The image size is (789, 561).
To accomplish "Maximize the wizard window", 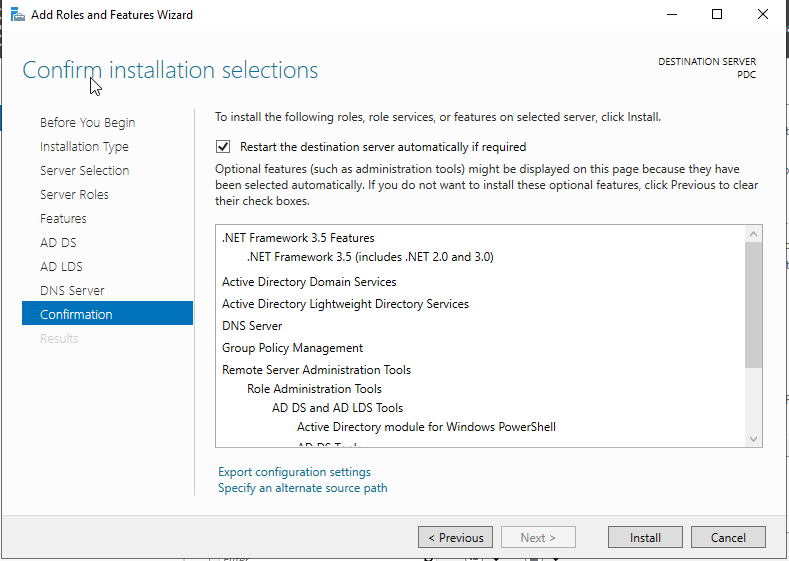I will (717, 15).
